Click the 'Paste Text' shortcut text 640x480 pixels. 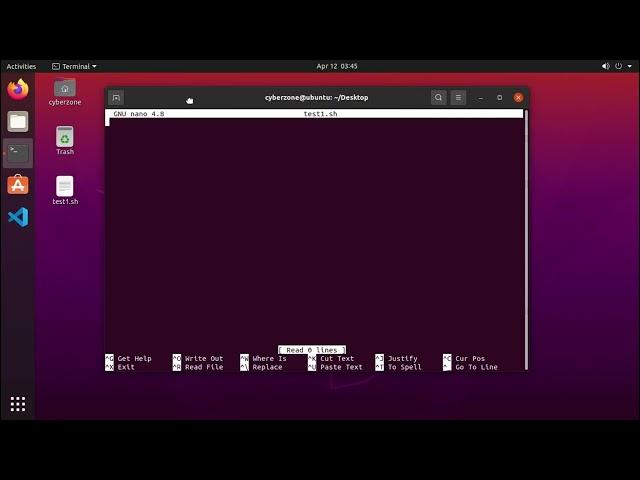[341, 367]
